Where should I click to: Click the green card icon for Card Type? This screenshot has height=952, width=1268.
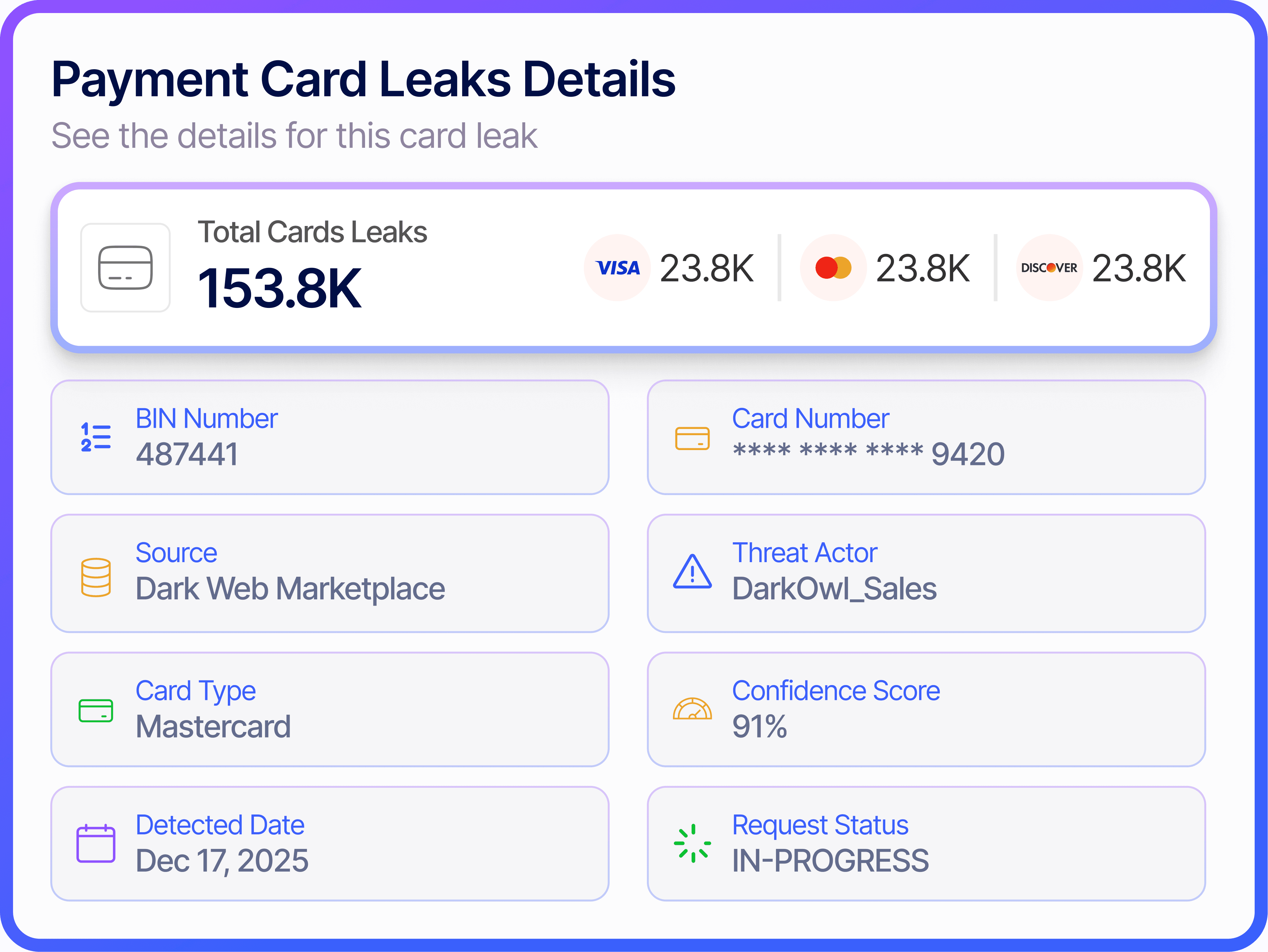(x=96, y=711)
